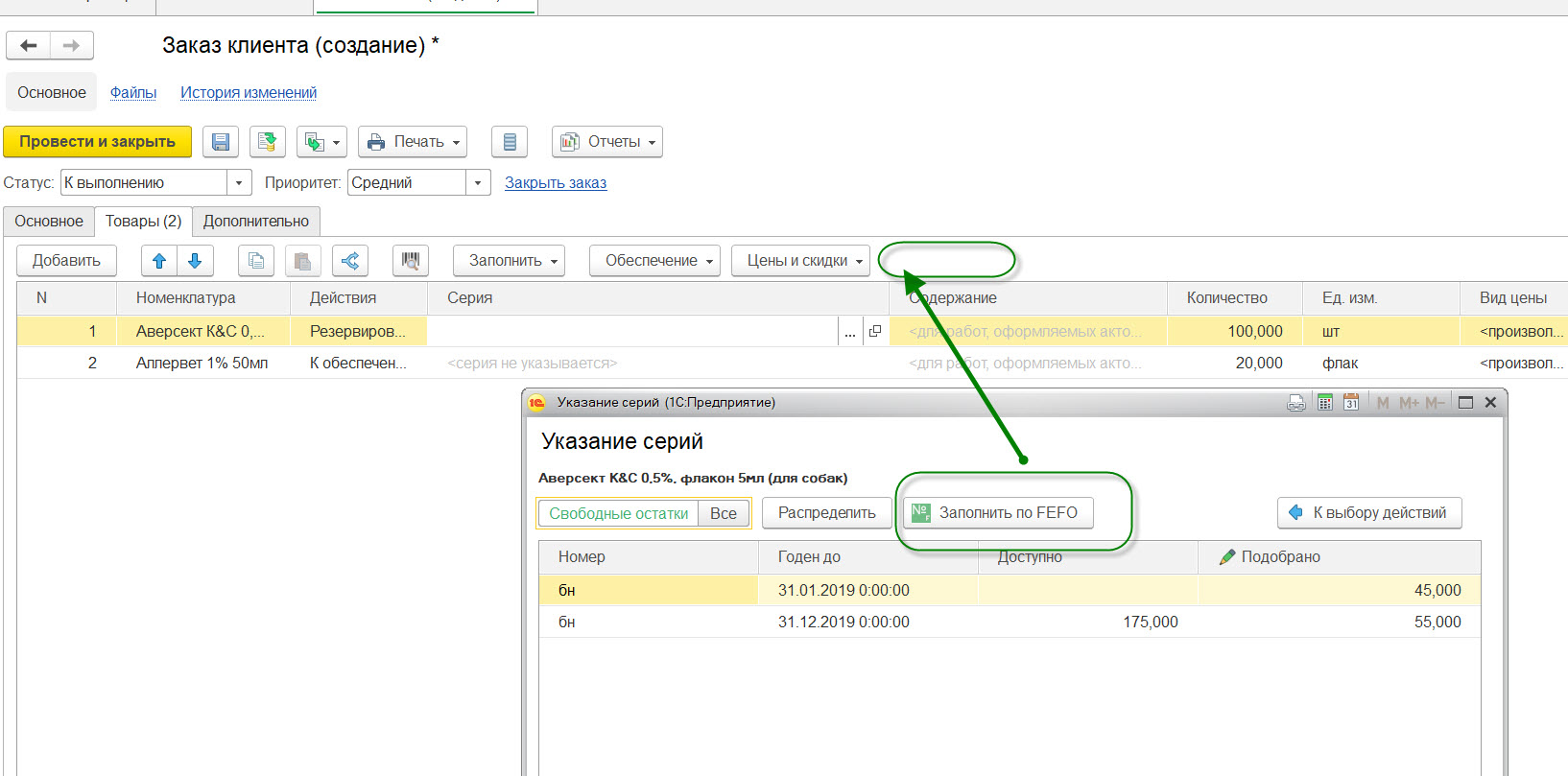Expand the Статус dropdown
This screenshot has width=1568, height=776.
tap(239, 182)
